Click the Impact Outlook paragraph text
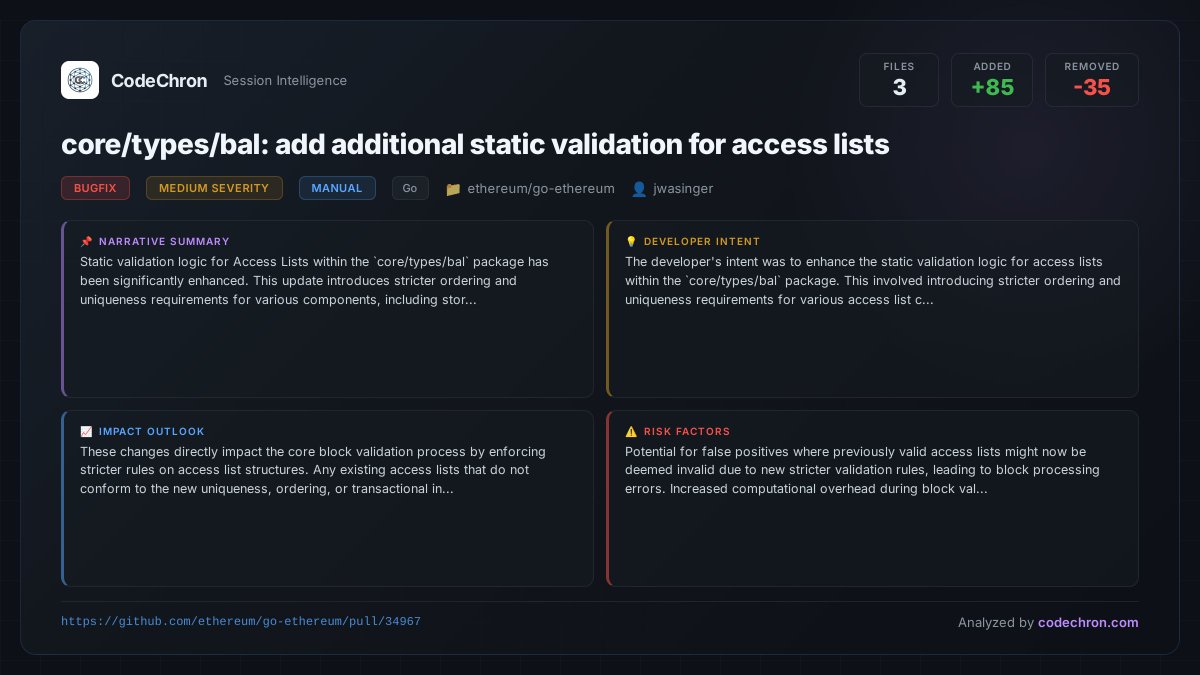The width and height of the screenshot is (1200, 675). click(x=313, y=470)
